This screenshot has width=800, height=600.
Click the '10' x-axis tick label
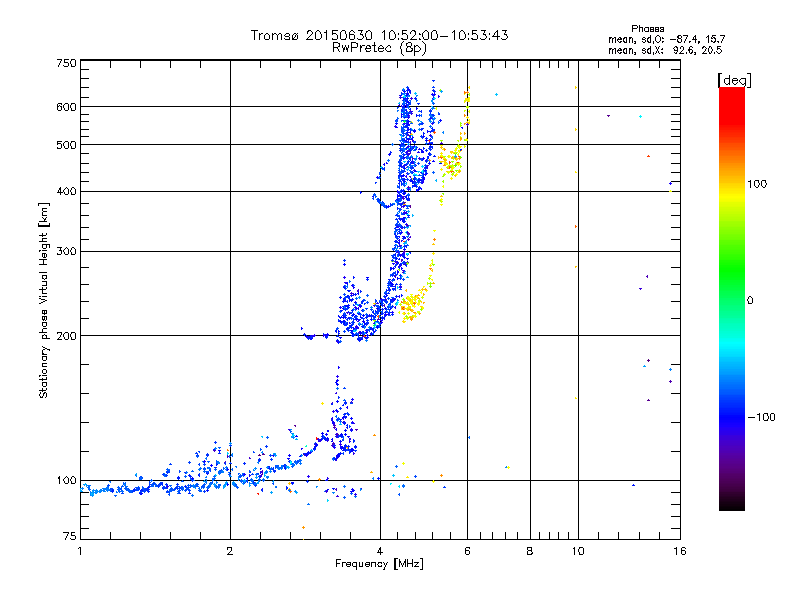click(x=578, y=551)
